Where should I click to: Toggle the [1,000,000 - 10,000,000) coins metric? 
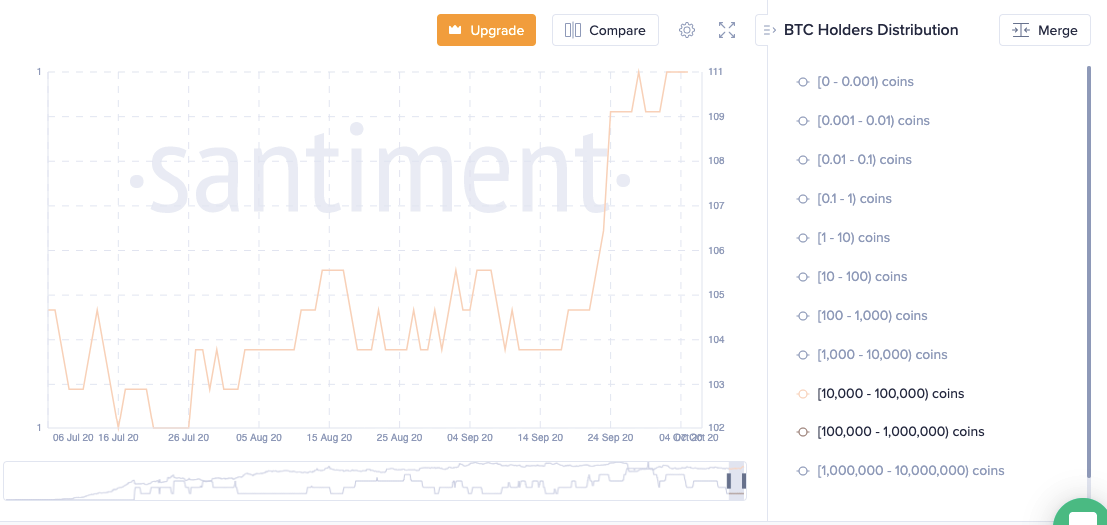[x=899, y=471]
